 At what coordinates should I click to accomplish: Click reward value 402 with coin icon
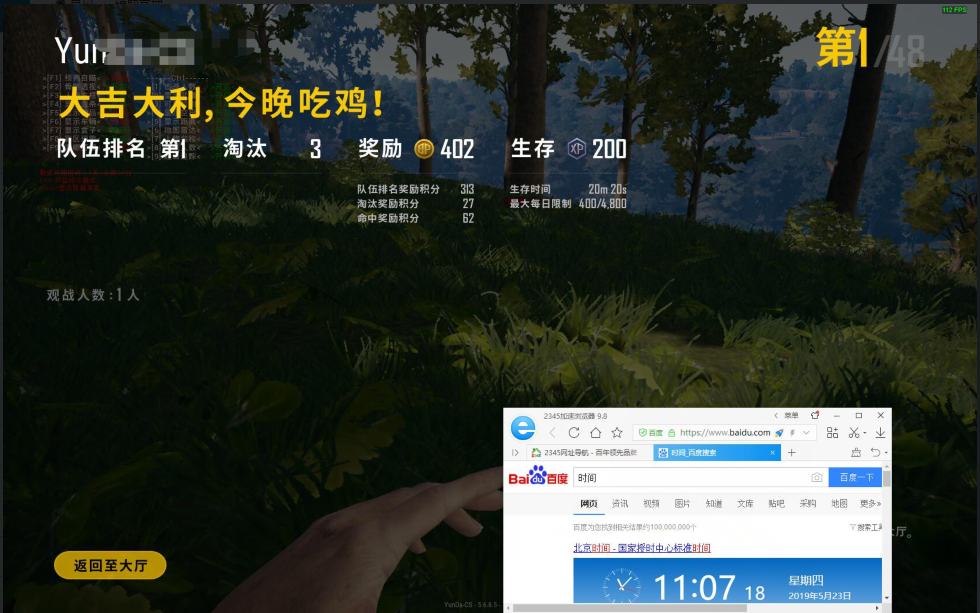(x=444, y=149)
